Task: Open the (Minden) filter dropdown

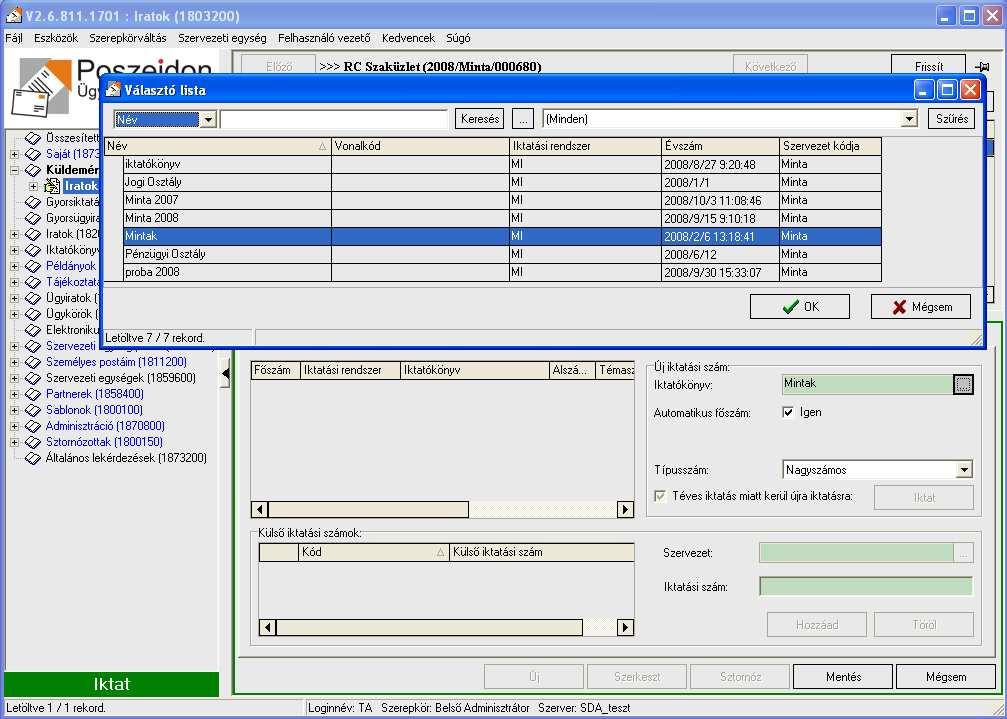Action: pyautogui.click(x=909, y=119)
